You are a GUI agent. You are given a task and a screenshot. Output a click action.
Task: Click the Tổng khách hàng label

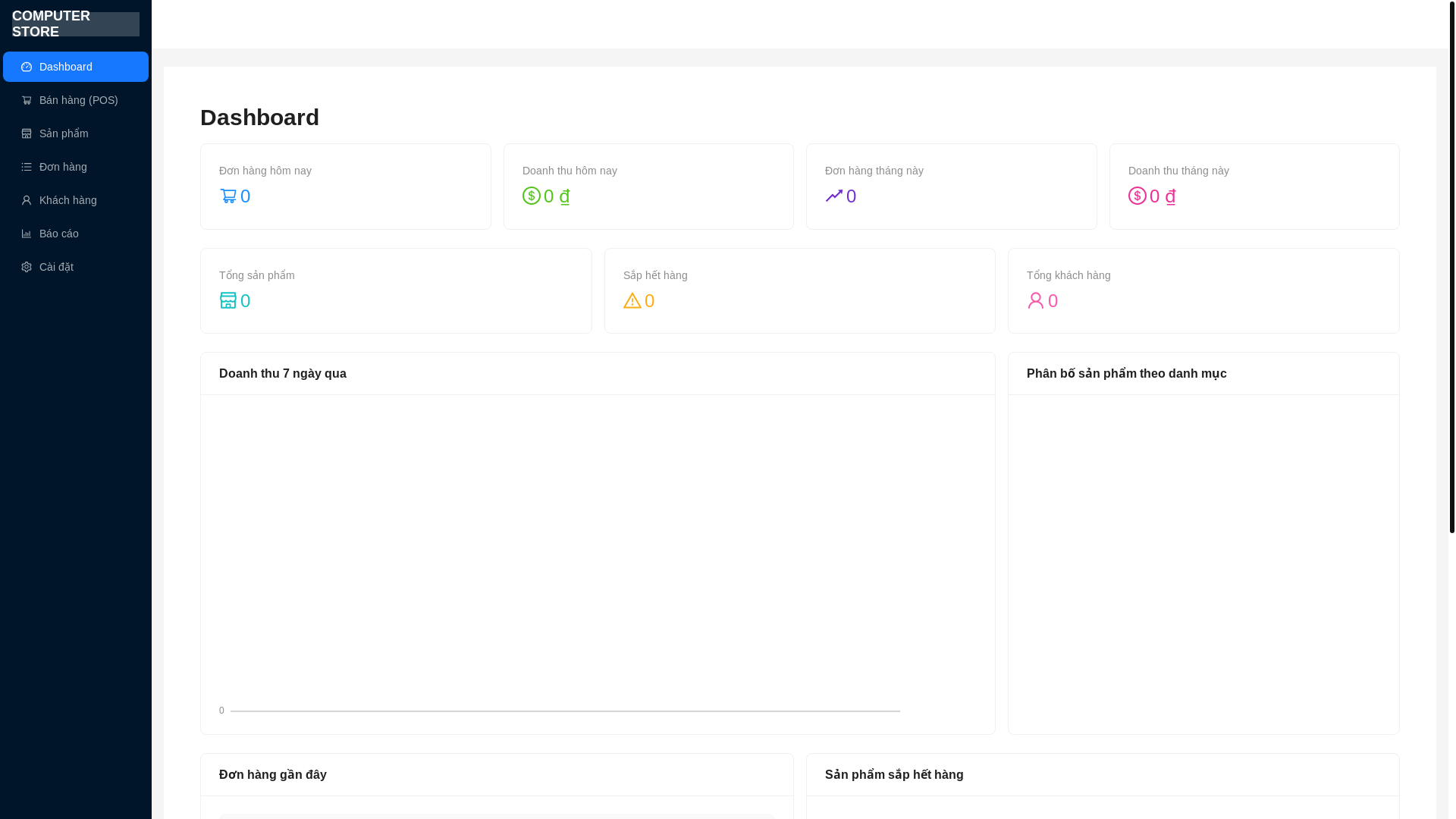click(x=1068, y=275)
